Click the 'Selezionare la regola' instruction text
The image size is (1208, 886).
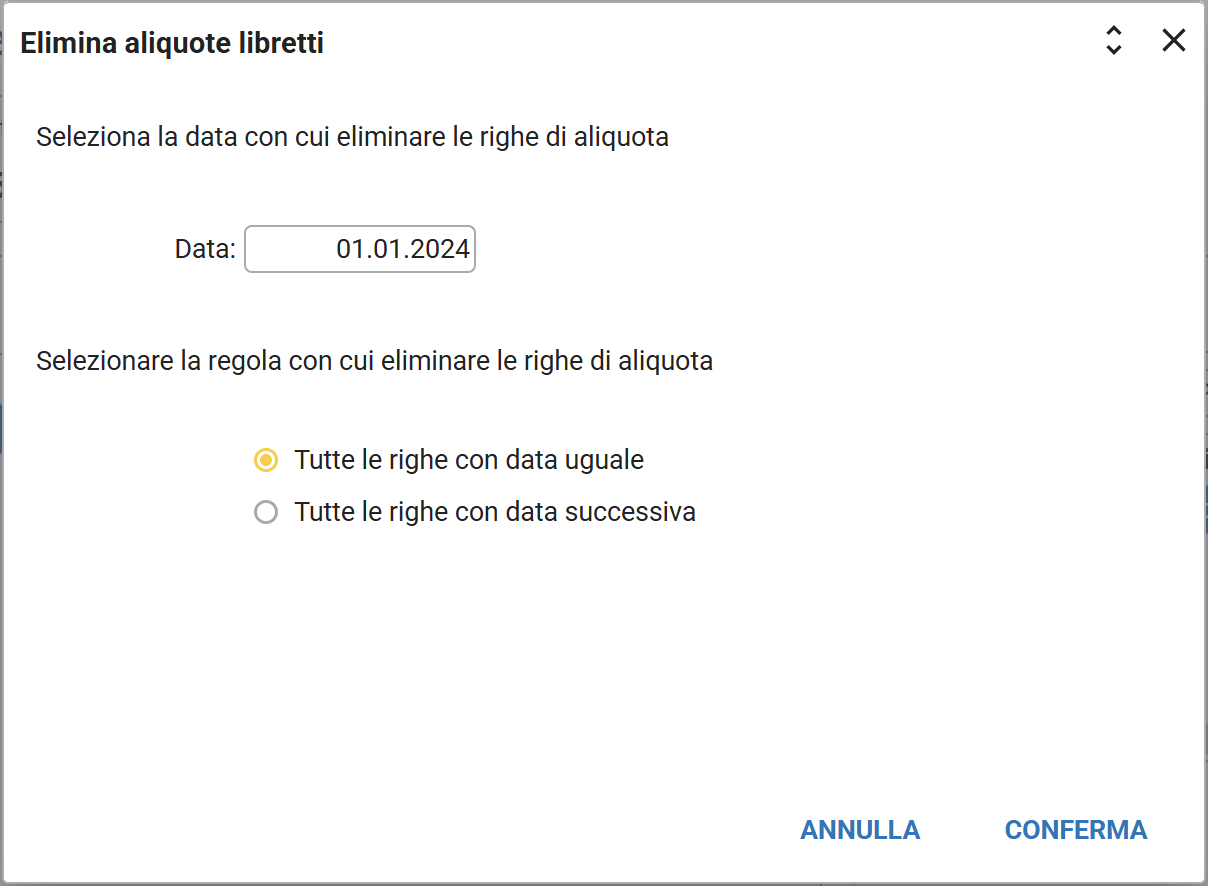374,360
